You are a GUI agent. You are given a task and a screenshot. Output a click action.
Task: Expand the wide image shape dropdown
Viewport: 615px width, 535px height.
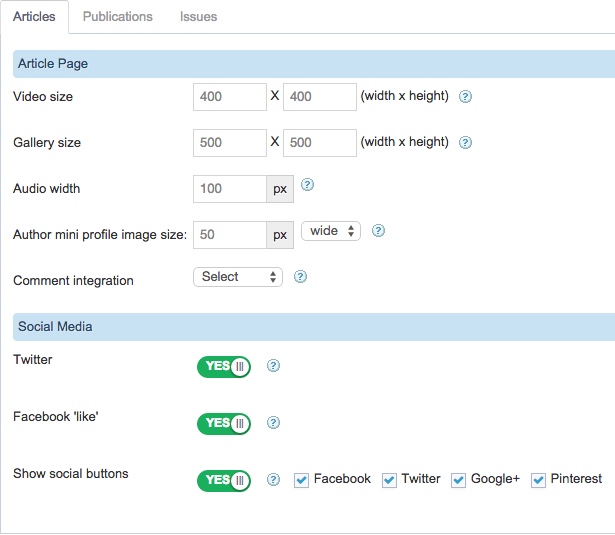331,231
